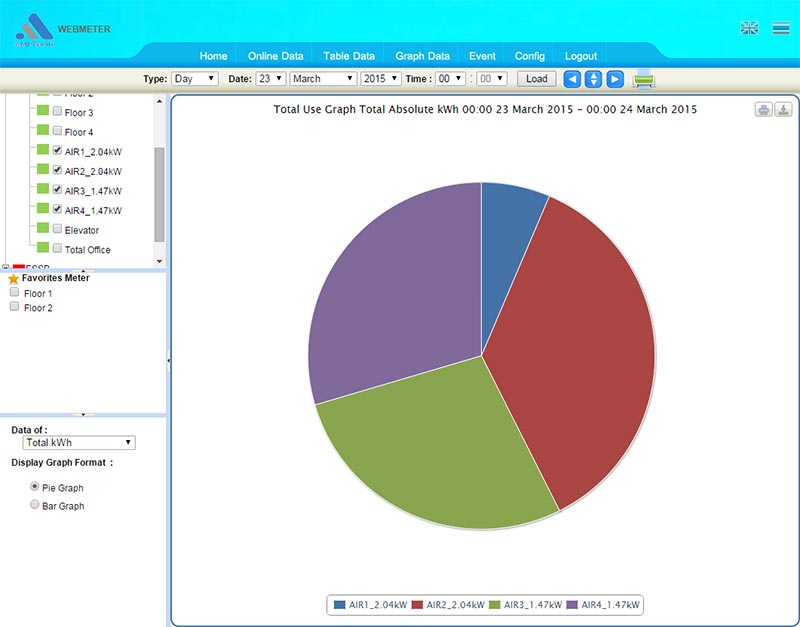800x627 pixels.
Task: Click the green meter icon beside AIR4_1.47kW
Action: [x=43, y=208]
